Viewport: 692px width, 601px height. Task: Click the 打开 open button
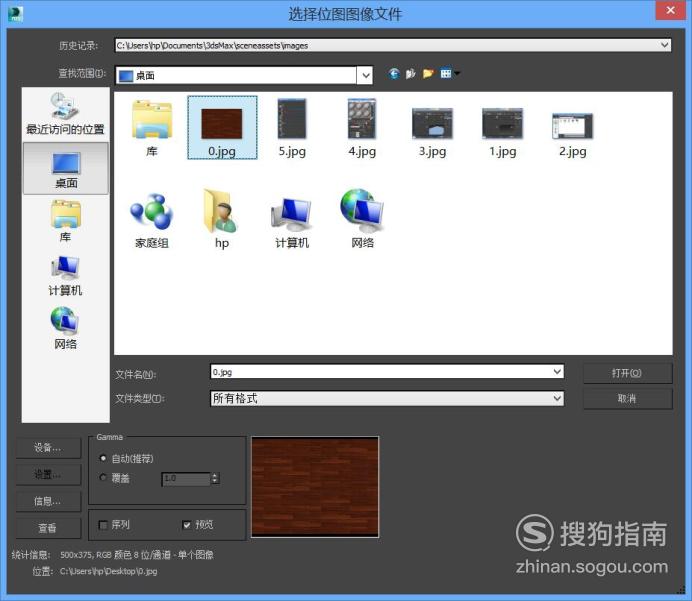[628, 373]
